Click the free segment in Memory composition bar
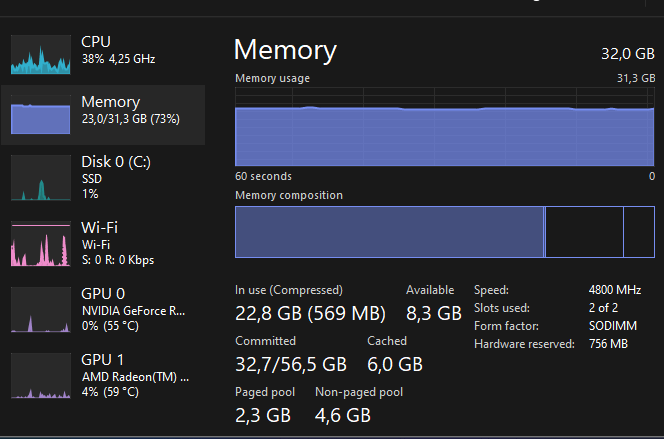The width and height of the screenshot is (664, 439). pyautogui.click(x=639, y=232)
